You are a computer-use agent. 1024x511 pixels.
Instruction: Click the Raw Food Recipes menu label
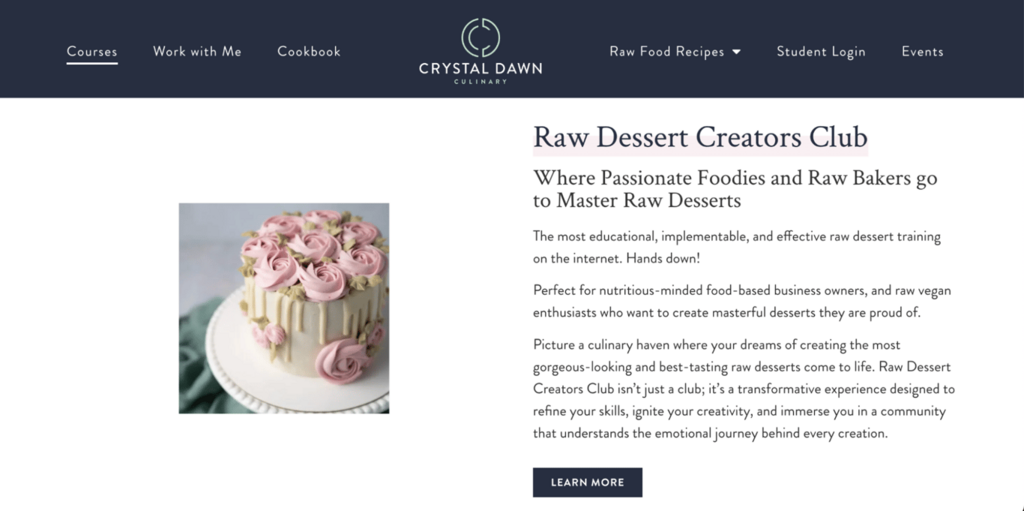tap(666, 51)
